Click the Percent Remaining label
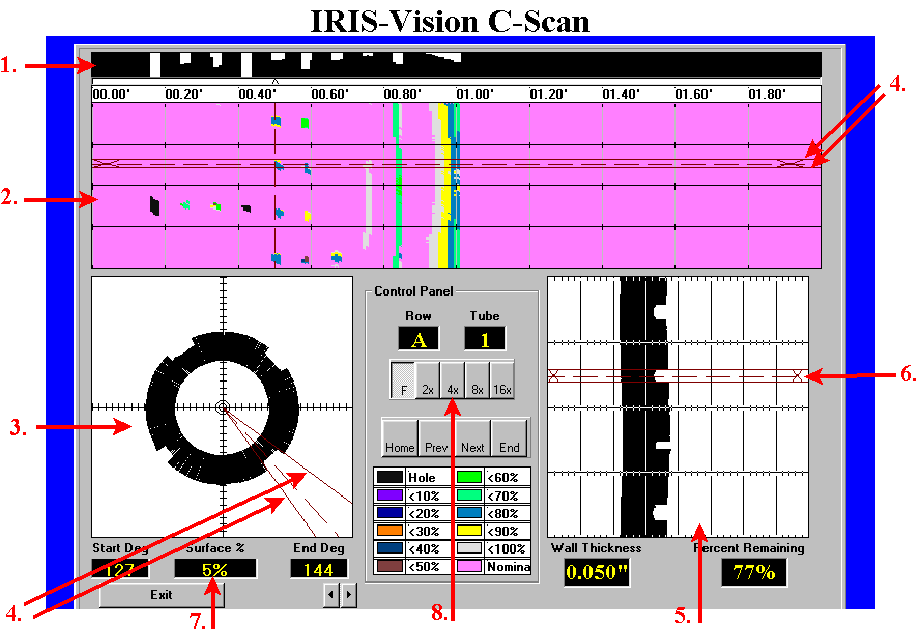This screenshot has width=920, height=635. (x=749, y=548)
